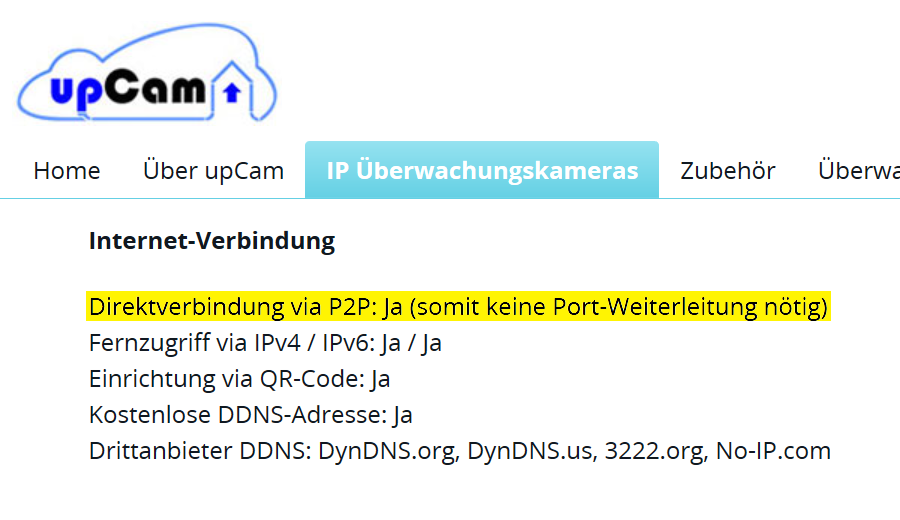The width and height of the screenshot is (900, 520).
Task: Click the Fernzugriff via IPv4 / IPv6 line
Action: pyautogui.click(x=265, y=343)
